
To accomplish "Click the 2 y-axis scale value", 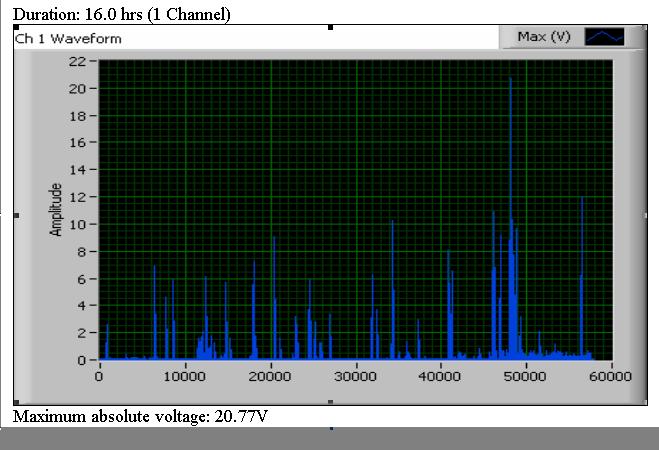I will [x=82, y=333].
